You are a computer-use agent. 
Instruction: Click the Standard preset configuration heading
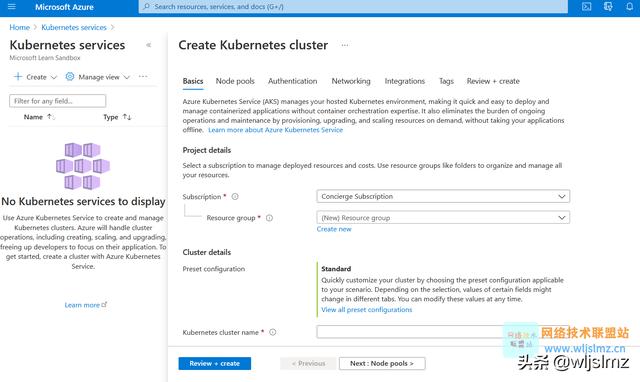pyautogui.click(x=336, y=269)
